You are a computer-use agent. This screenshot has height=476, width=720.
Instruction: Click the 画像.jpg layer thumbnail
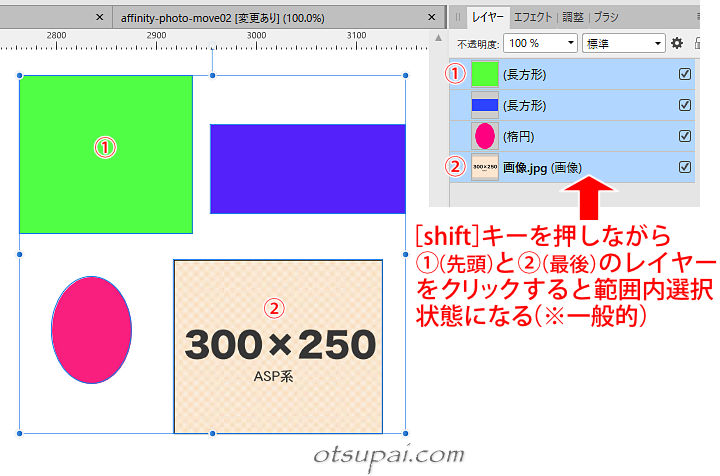pos(485,167)
